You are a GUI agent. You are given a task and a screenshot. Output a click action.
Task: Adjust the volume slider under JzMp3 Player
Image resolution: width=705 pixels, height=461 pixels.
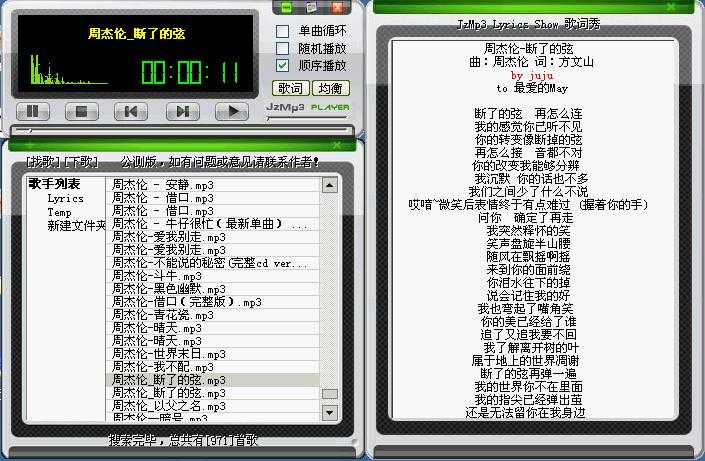[x=308, y=118]
